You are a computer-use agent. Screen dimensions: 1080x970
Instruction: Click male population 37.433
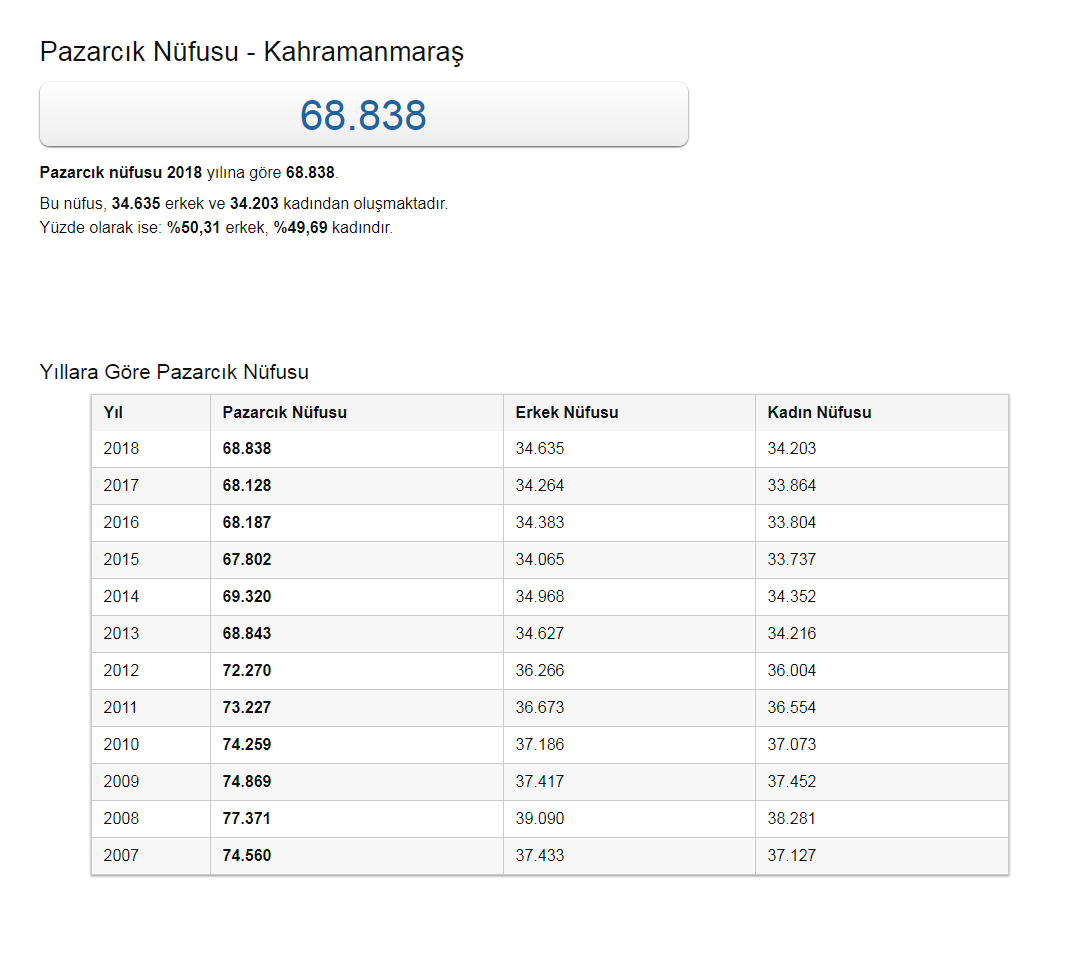point(540,856)
